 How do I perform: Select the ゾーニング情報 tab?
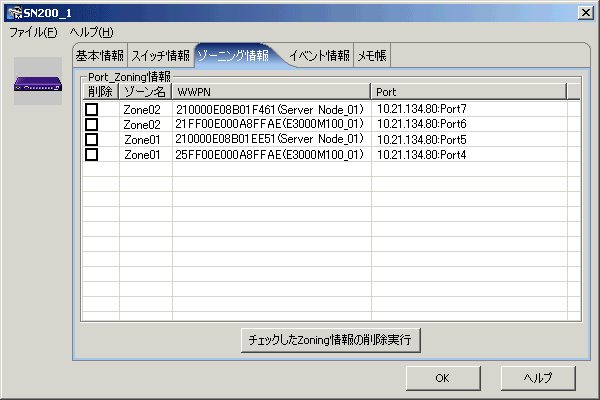click(233, 56)
